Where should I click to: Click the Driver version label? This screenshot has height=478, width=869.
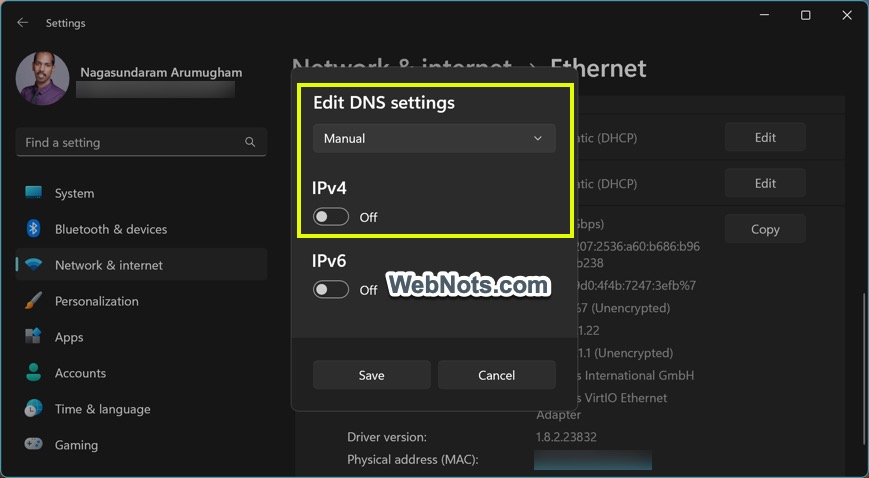[x=387, y=437]
